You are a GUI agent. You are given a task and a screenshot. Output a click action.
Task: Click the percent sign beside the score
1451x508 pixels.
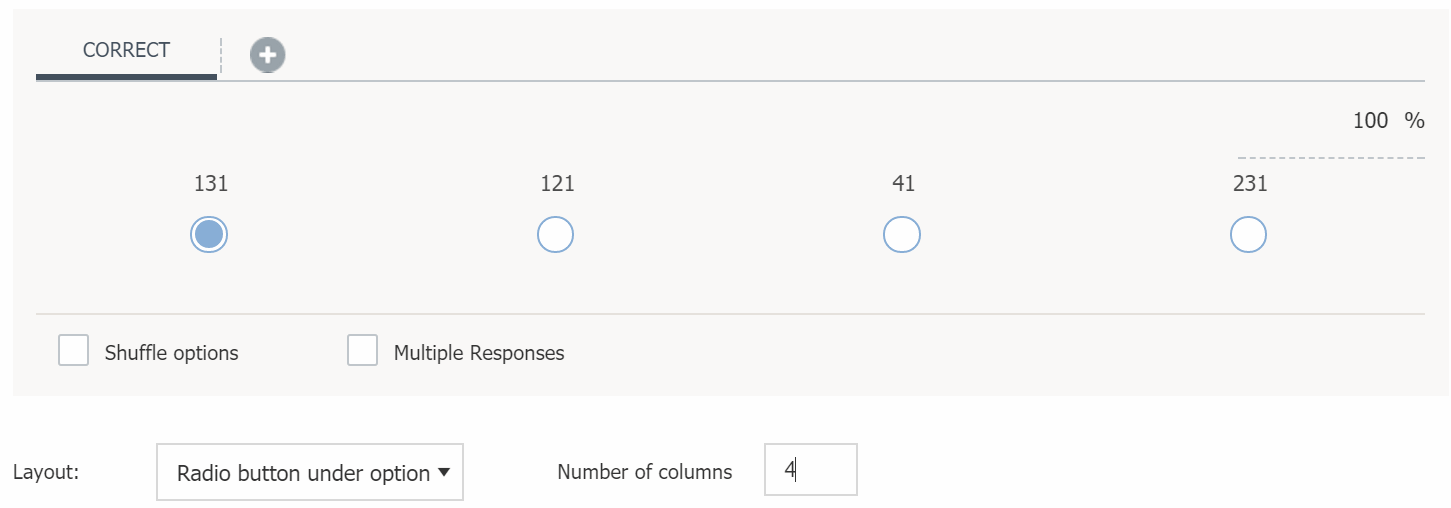tap(1414, 121)
